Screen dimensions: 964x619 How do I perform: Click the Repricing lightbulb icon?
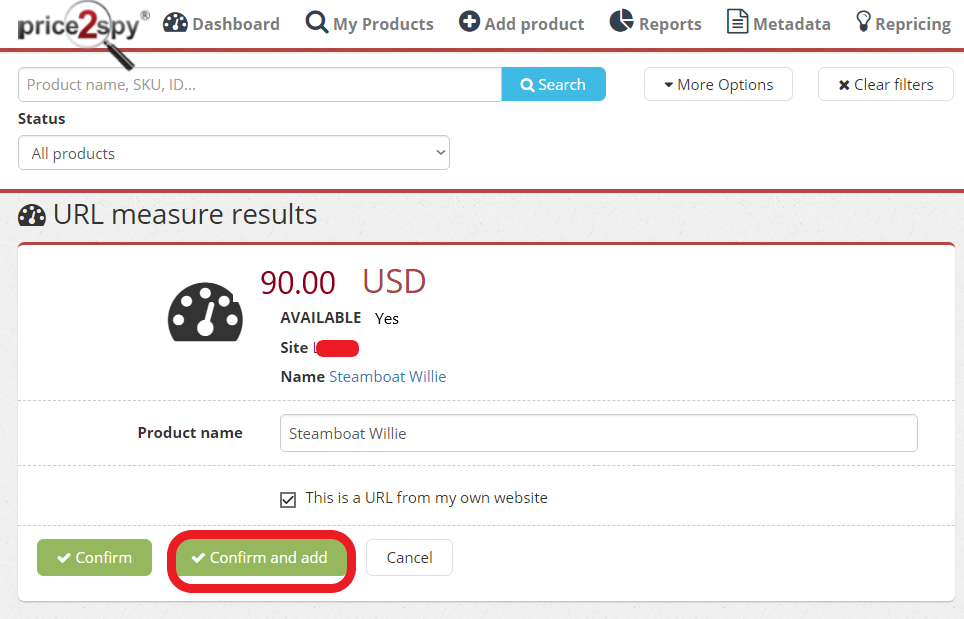pyautogui.click(x=863, y=22)
